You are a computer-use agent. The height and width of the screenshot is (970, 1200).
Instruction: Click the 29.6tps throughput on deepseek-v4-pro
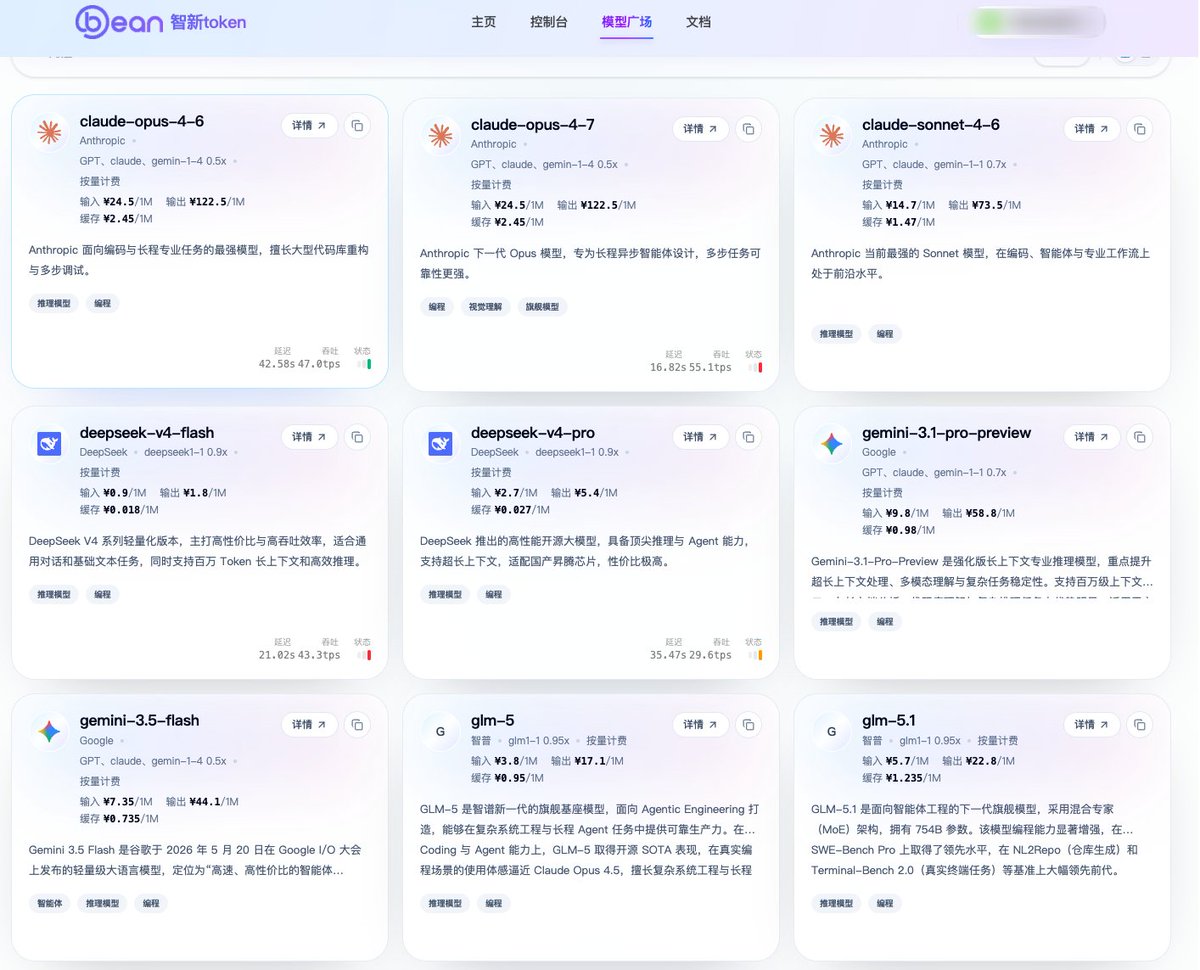click(711, 656)
